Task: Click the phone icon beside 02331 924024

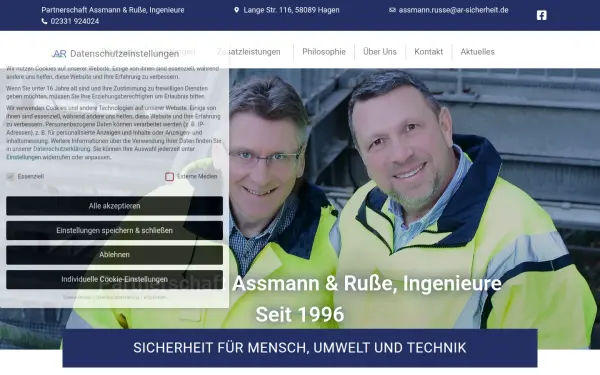Action: (44, 21)
